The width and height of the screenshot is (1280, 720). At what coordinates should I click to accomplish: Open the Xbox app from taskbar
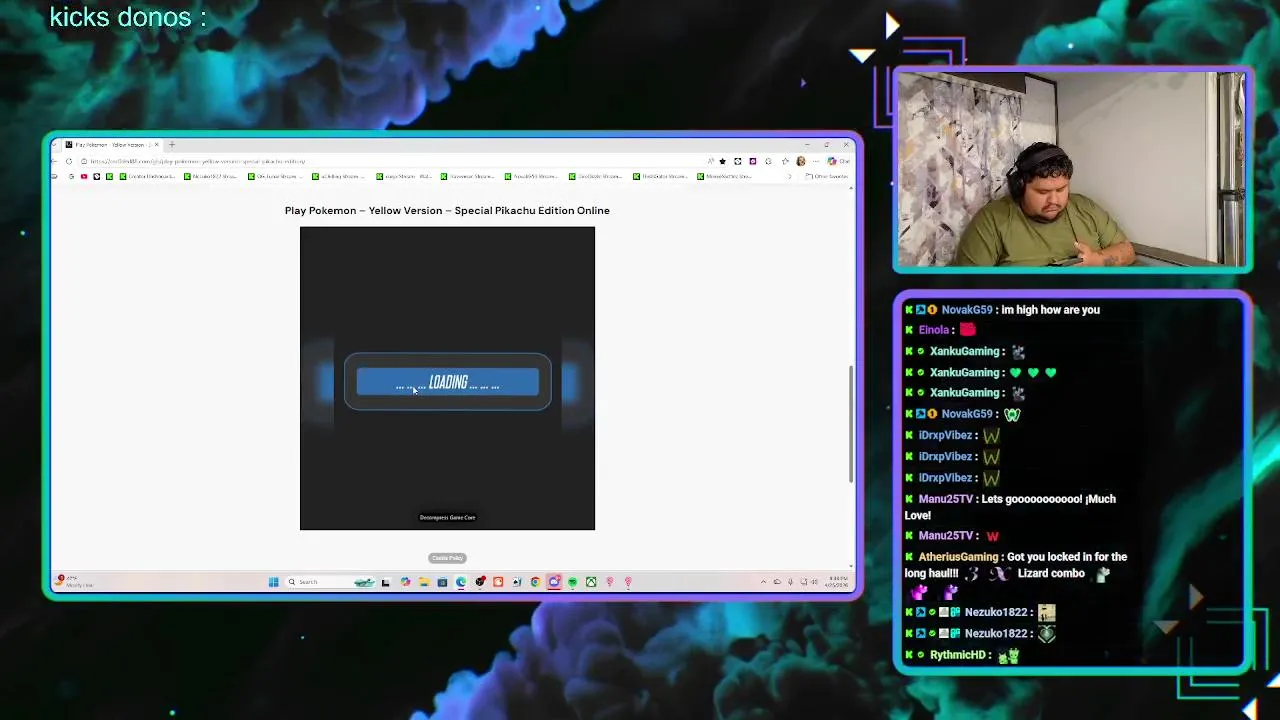(x=591, y=582)
